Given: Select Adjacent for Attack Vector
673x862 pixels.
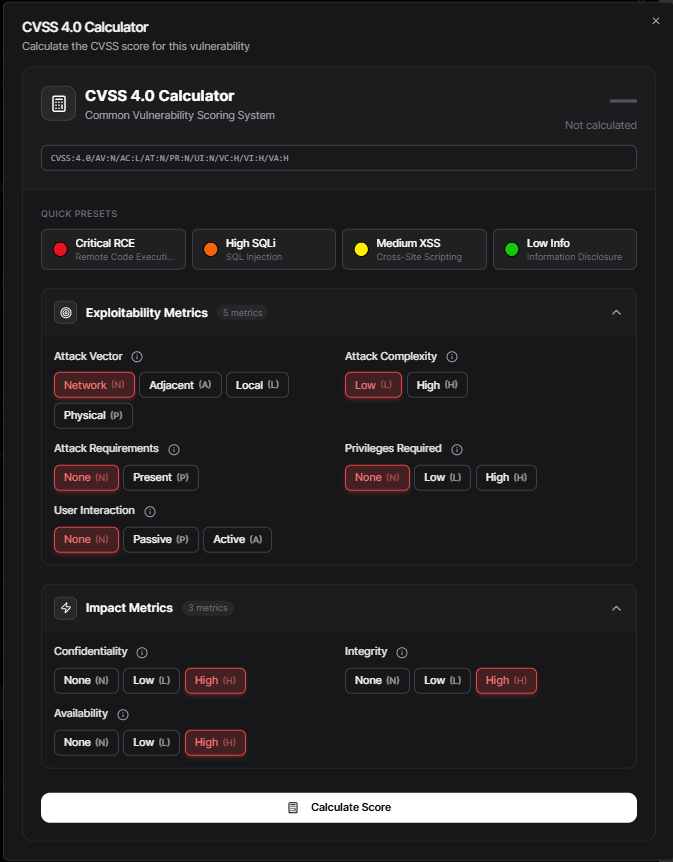Looking at the screenshot, I should click(x=180, y=385).
